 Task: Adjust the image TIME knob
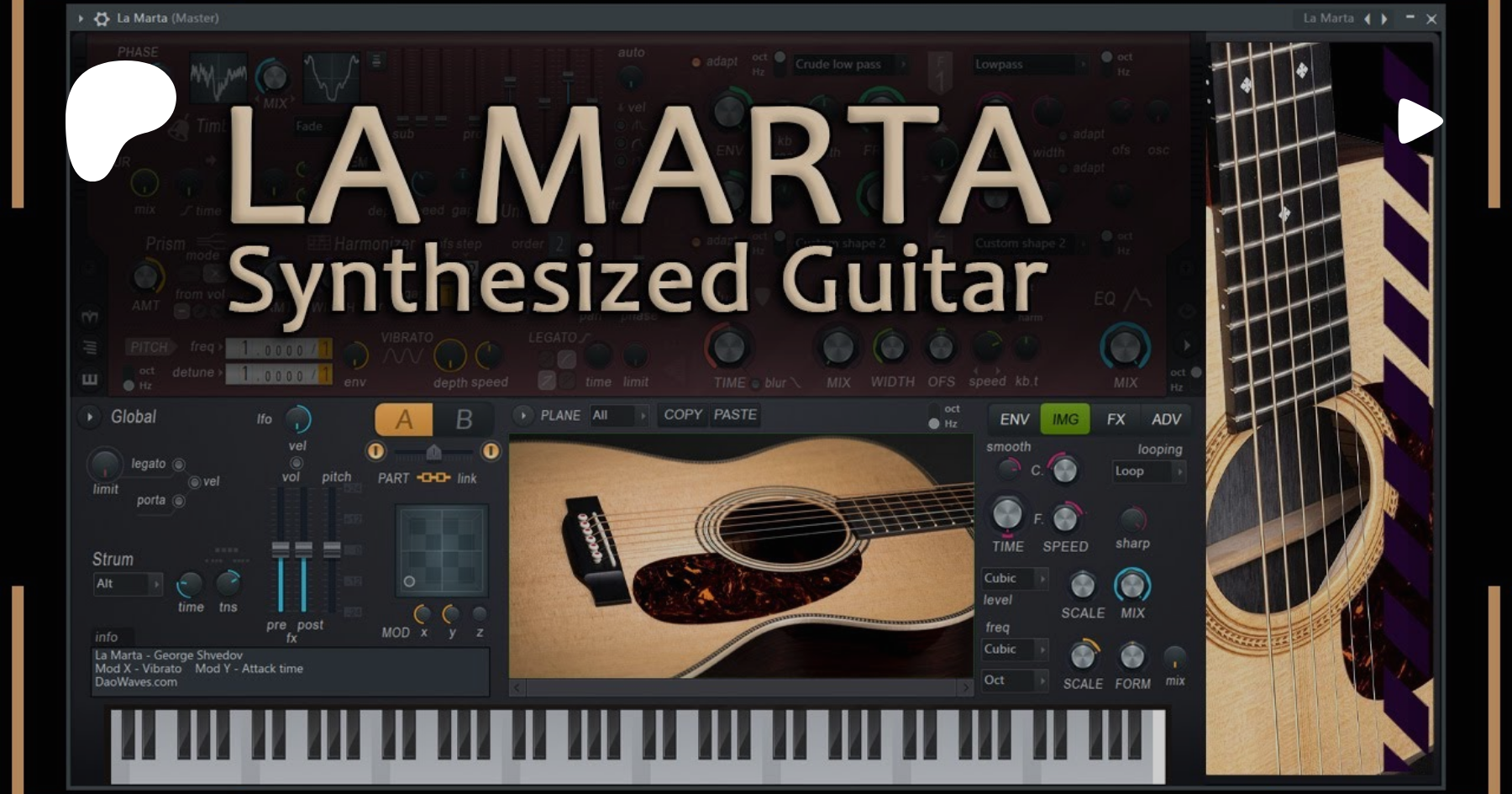[x=1007, y=513]
